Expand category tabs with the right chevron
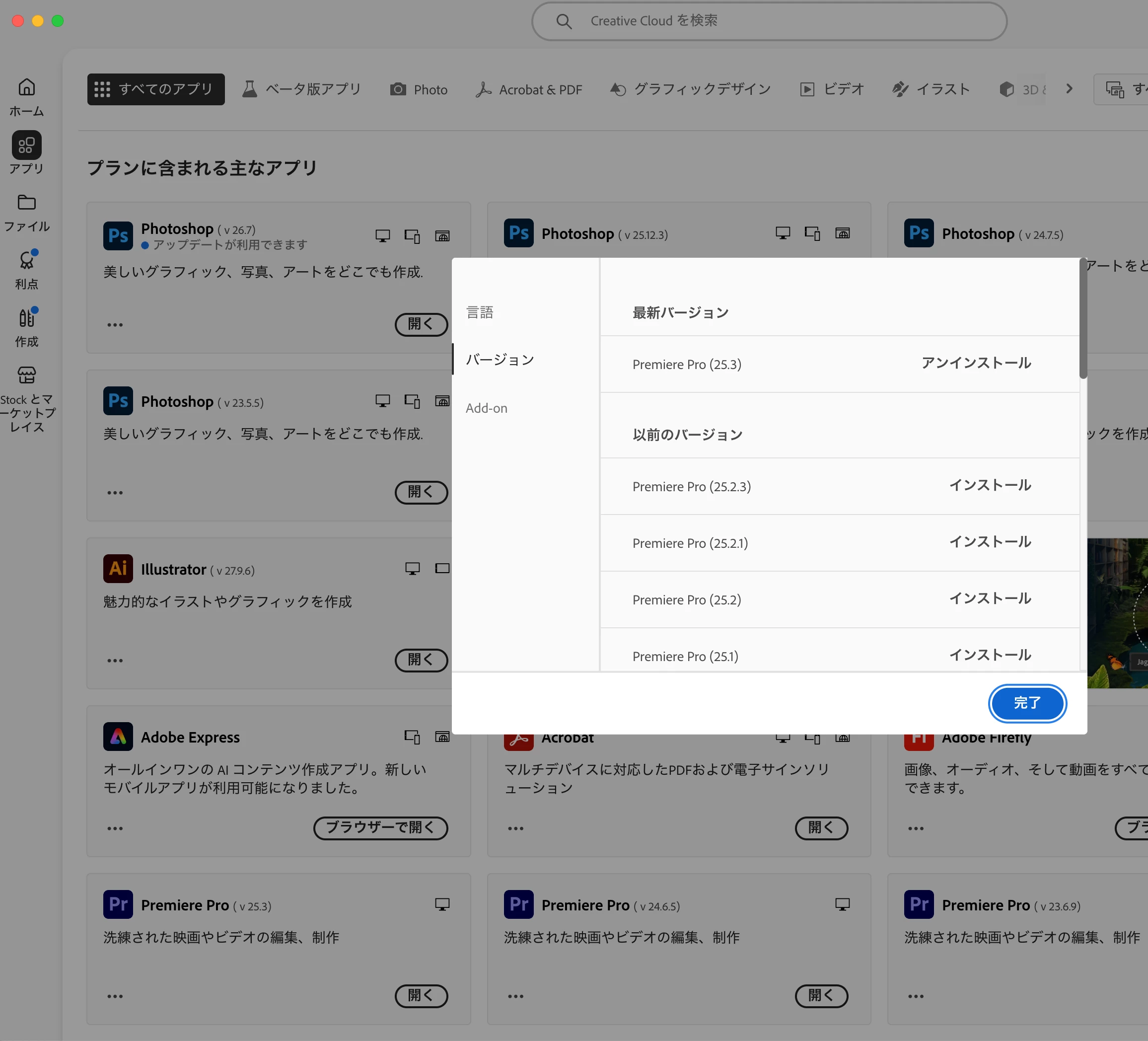Image resolution: width=1148 pixels, height=1041 pixels. pos(1069,89)
